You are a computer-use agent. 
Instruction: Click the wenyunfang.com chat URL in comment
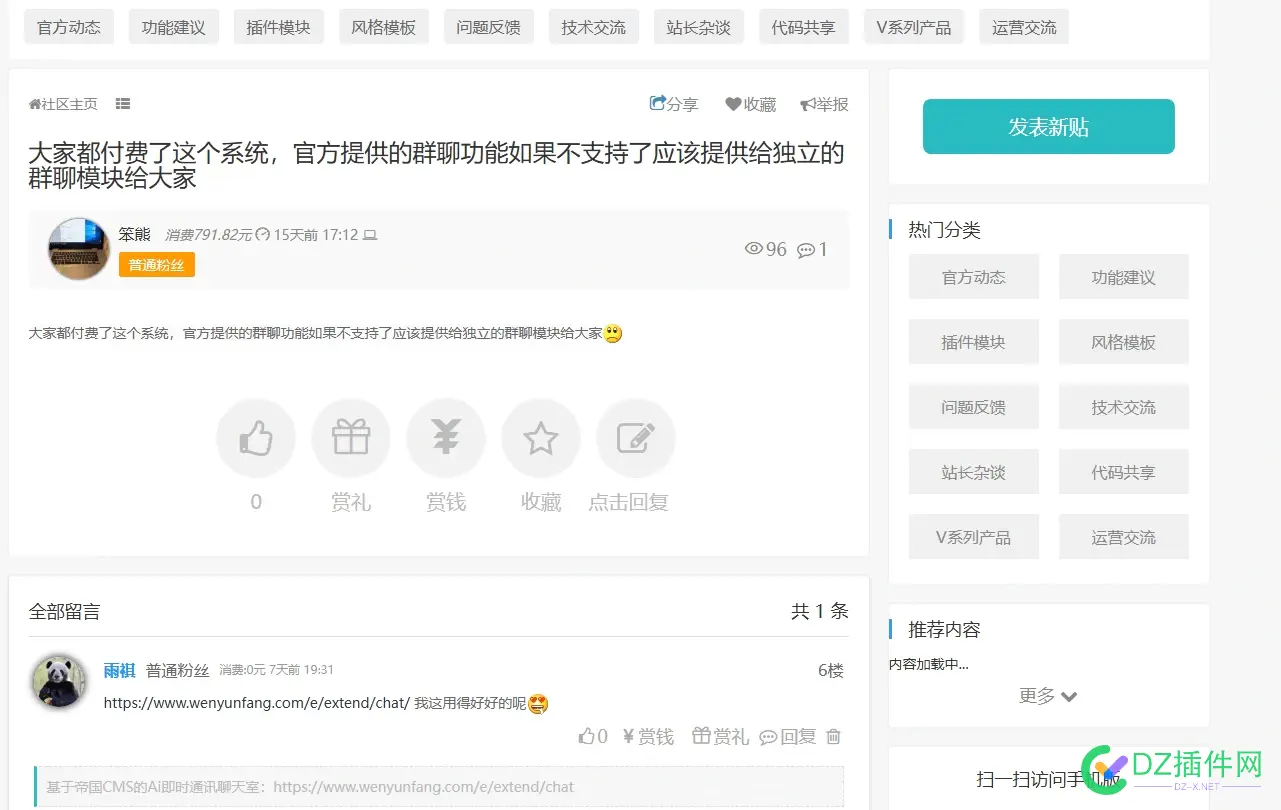257,703
